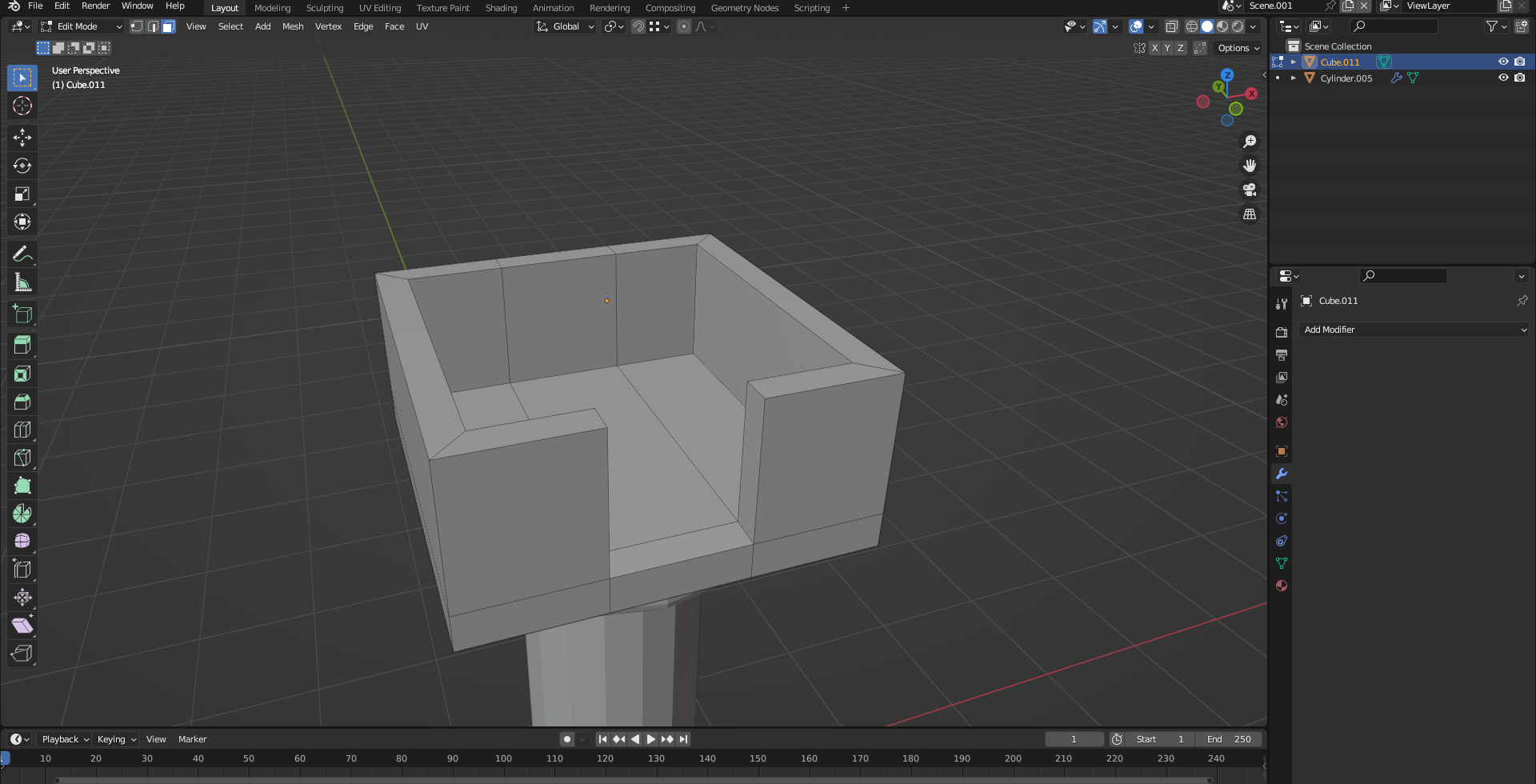
Task: Disable Cylinder.005 in renders
Action: point(1520,78)
